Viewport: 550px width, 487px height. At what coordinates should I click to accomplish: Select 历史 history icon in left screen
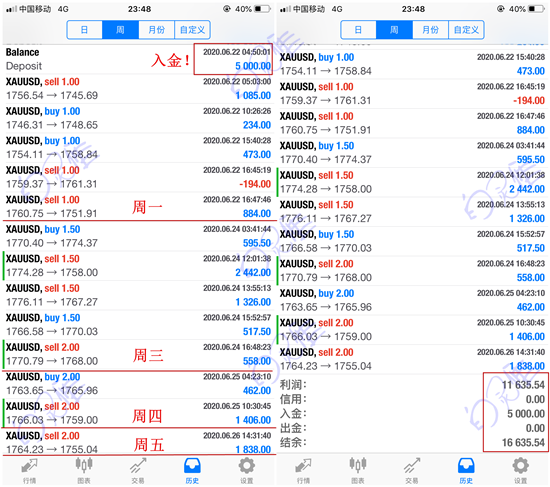[192, 471]
